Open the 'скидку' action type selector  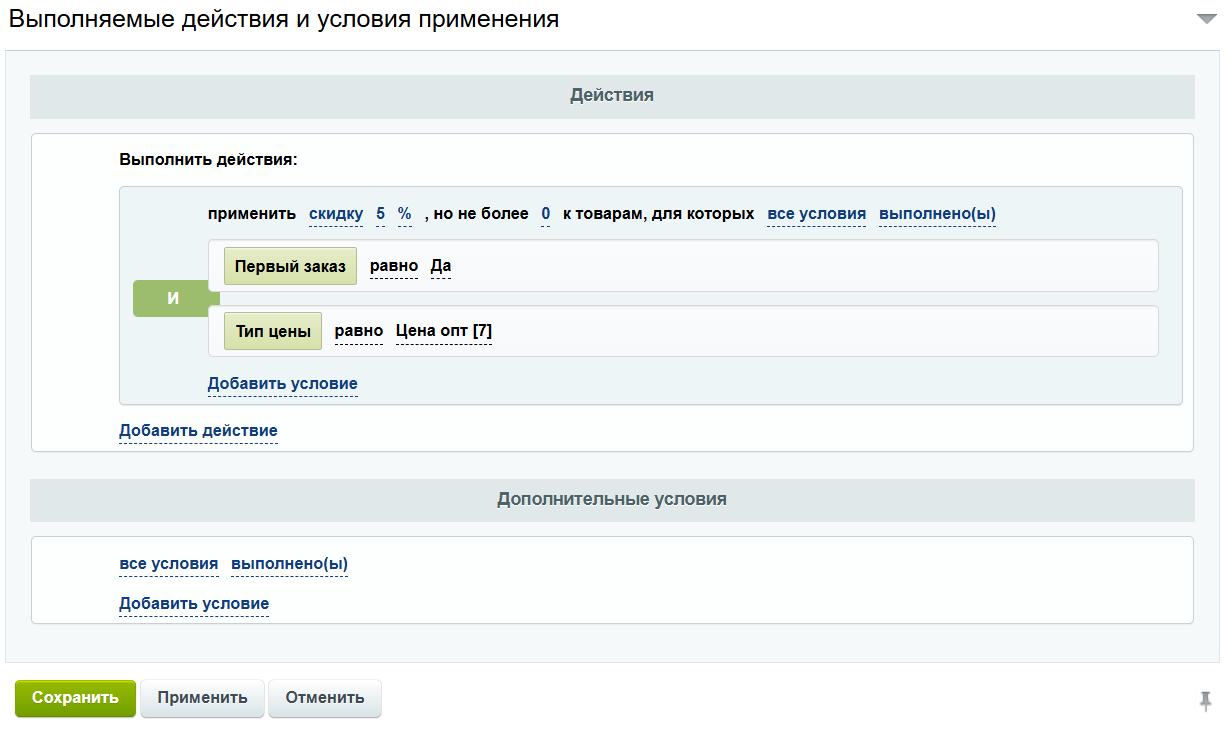coord(336,214)
